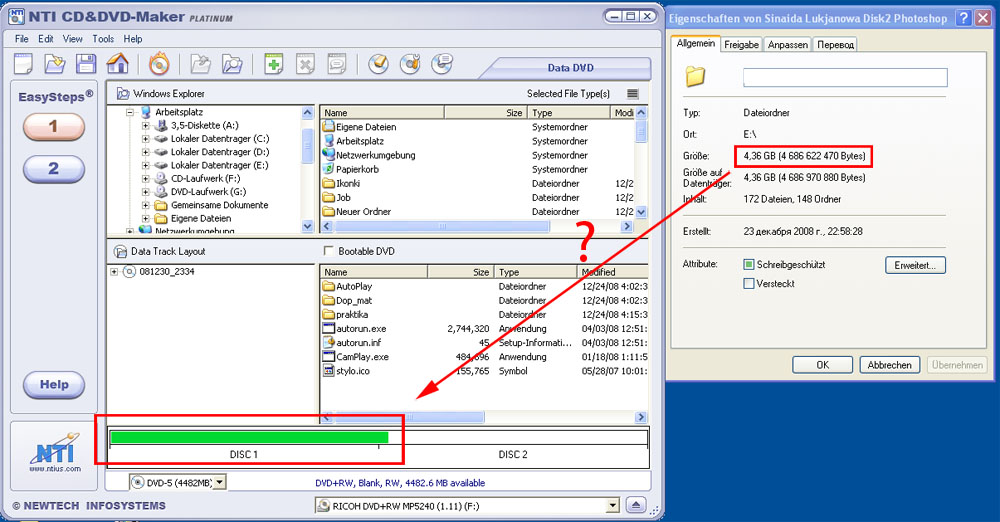Click the NTI www.ntius.com logo
1000x522 pixels.
click(x=55, y=452)
